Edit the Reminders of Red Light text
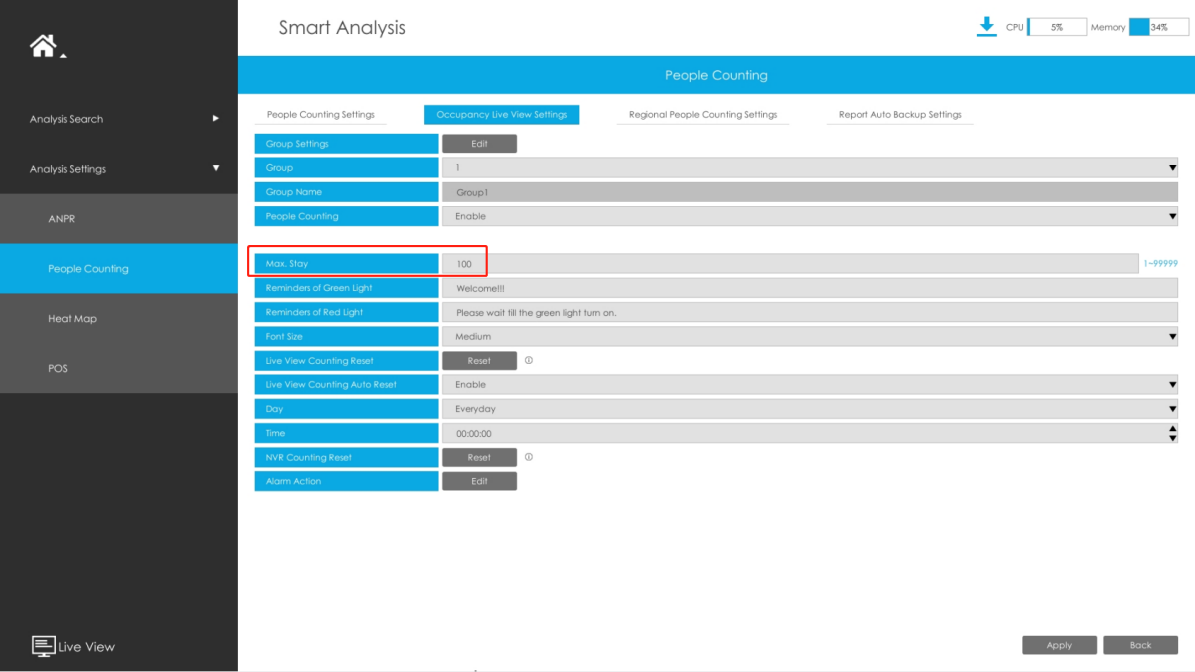The image size is (1195, 672). point(809,312)
